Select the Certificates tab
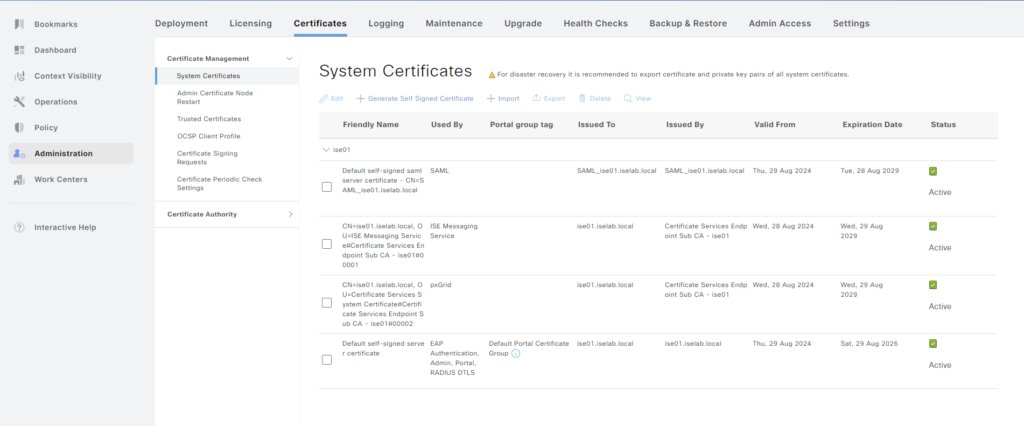The width and height of the screenshot is (1024, 426). click(320, 24)
